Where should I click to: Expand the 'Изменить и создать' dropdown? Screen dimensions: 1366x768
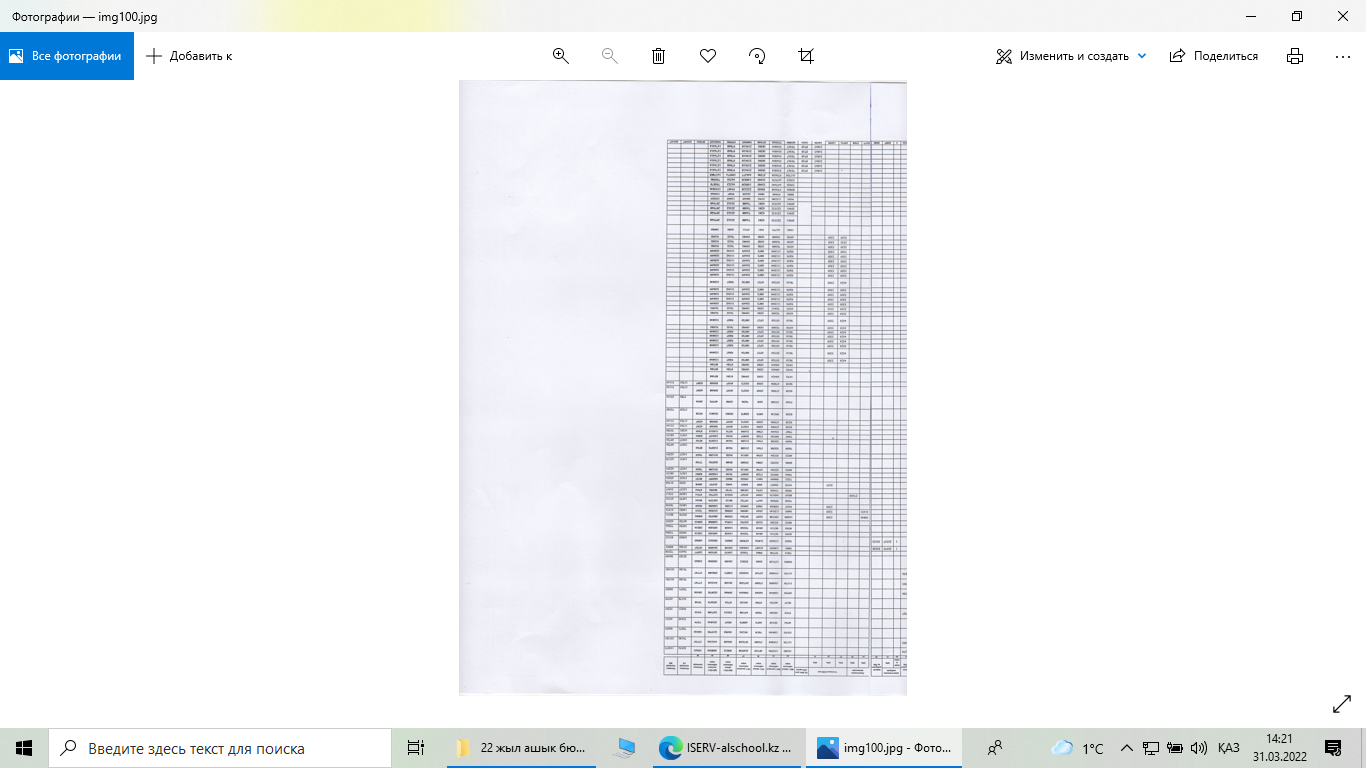pyautogui.click(x=1142, y=56)
